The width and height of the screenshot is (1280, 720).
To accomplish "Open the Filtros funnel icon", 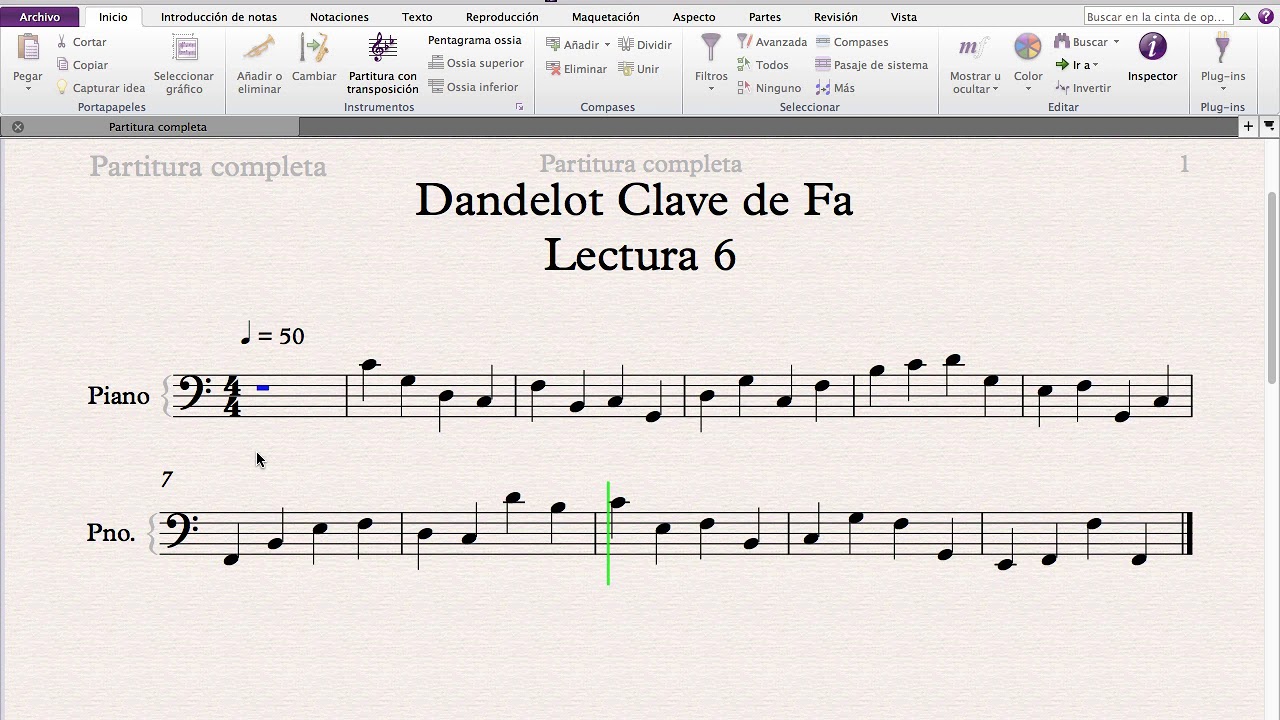I will [711, 49].
